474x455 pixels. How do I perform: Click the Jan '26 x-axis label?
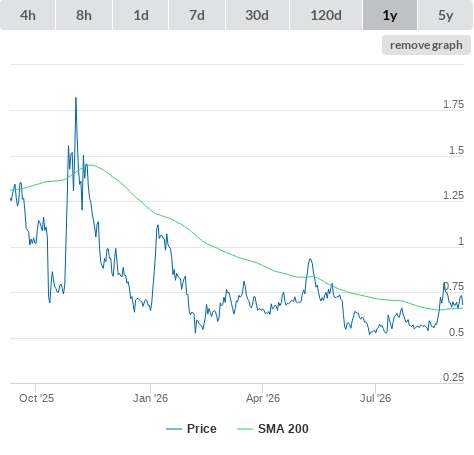tap(150, 398)
